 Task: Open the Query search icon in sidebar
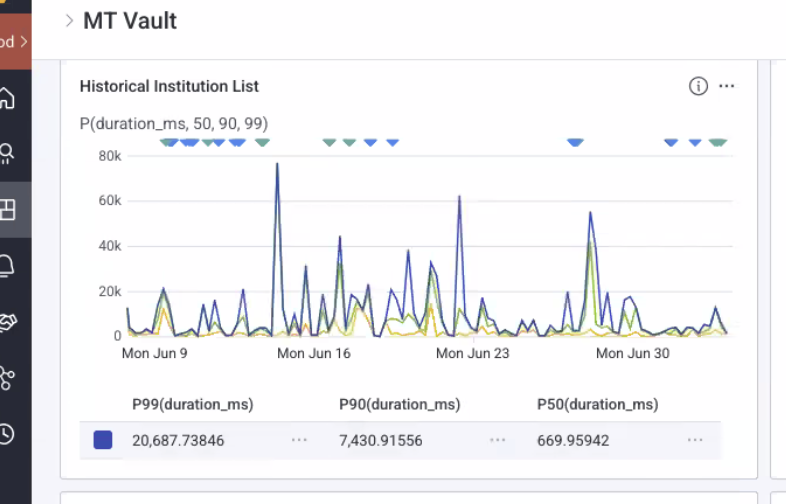7,153
